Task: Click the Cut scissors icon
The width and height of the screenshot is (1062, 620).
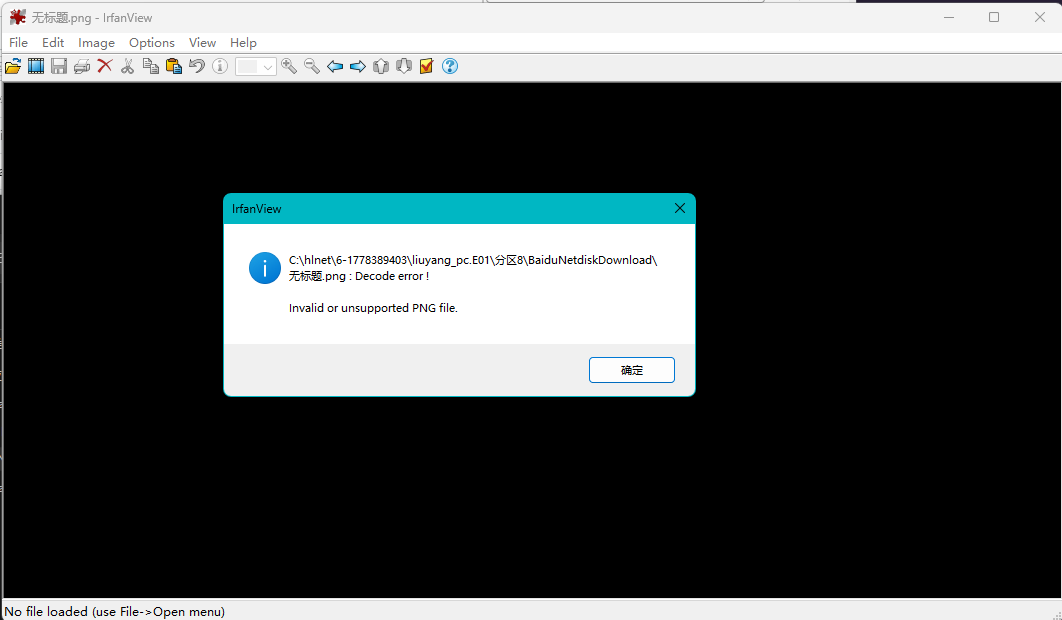Action: pos(127,66)
